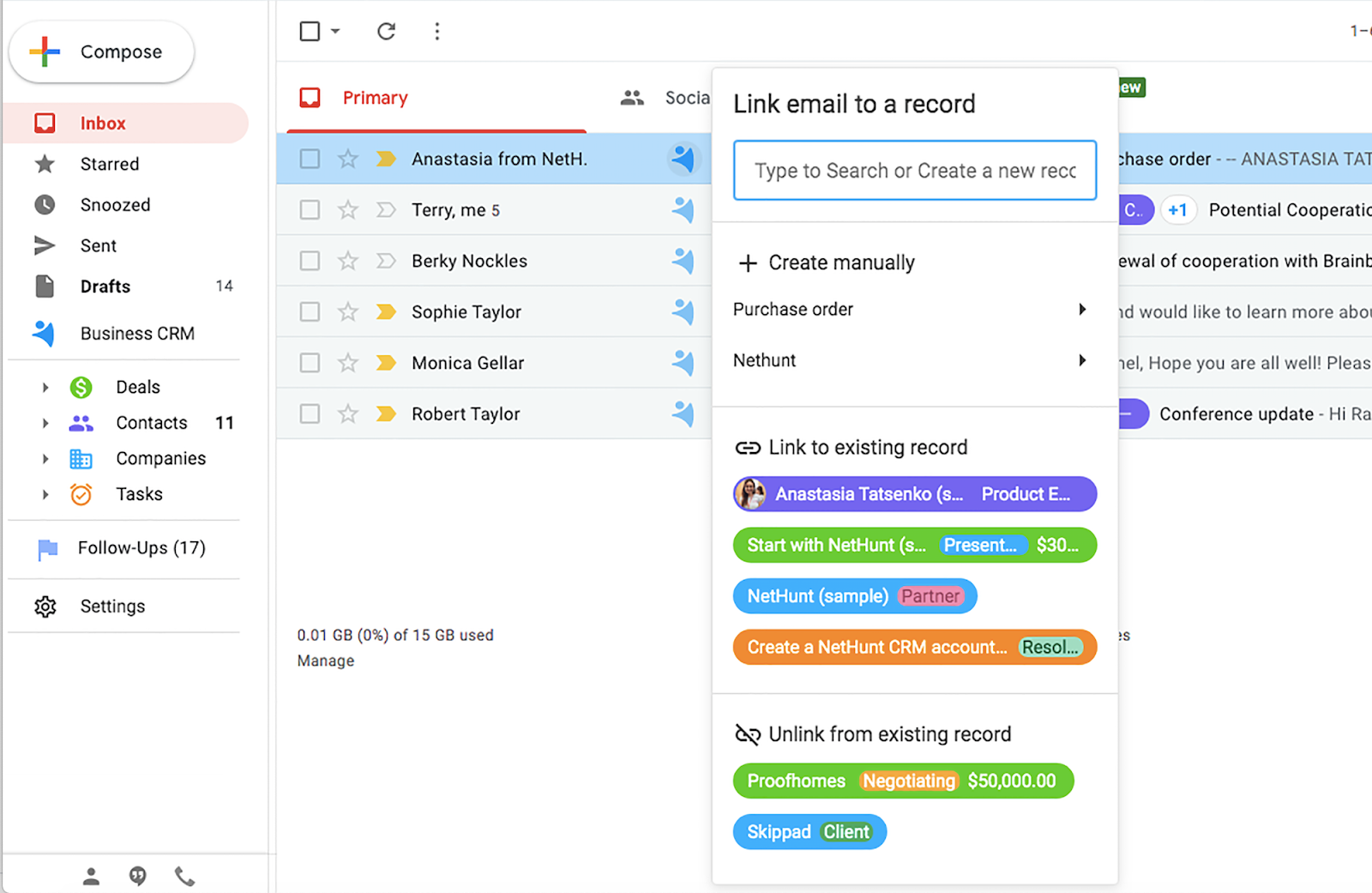Image resolution: width=1372 pixels, height=893 pixels.
Task: Select checkbox for Sophie Taylor email
Action: [x=310, y=312]
